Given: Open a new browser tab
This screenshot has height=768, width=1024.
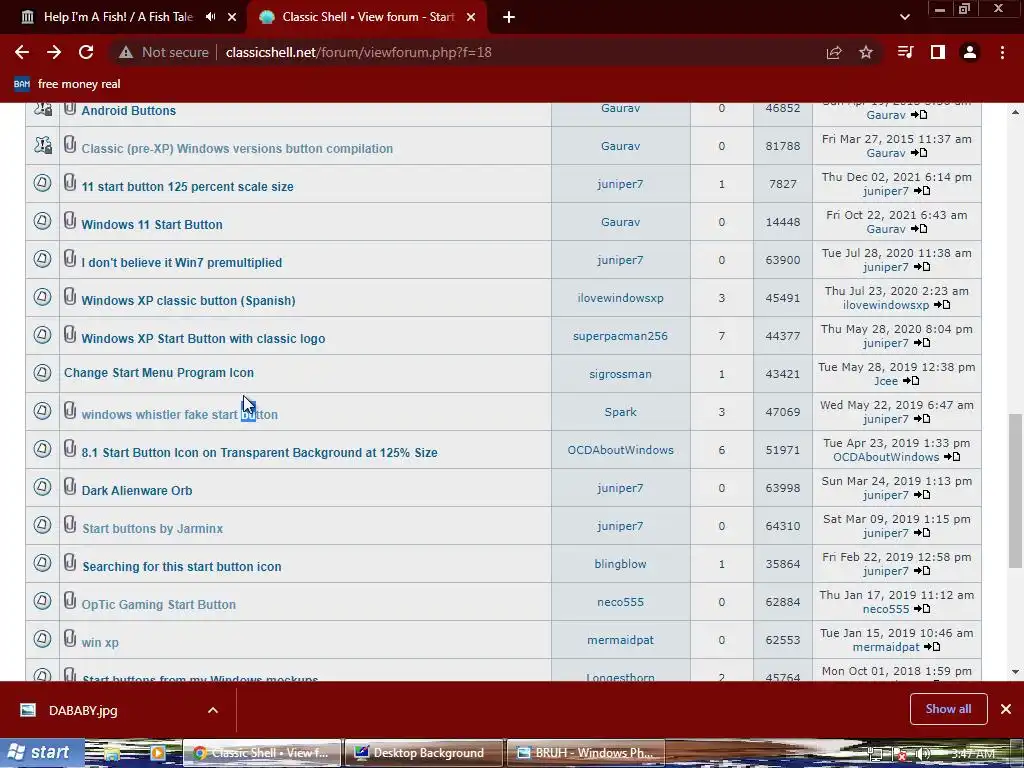Looking at the screenshot, I should pos(509,17).
